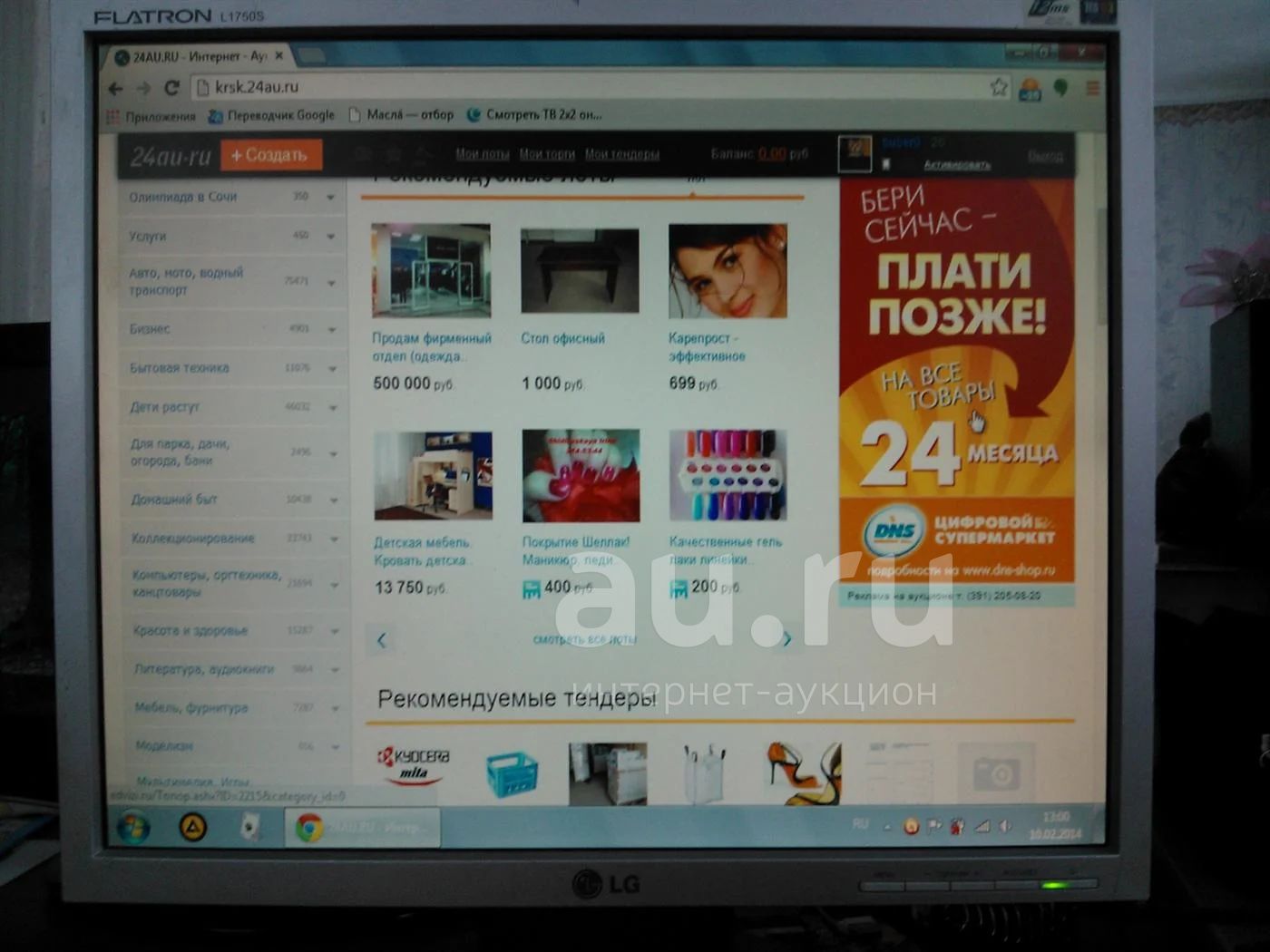
Task: Show previous recommended lots with left arrow
Action: pyautogui.click(x=381, y=640)
